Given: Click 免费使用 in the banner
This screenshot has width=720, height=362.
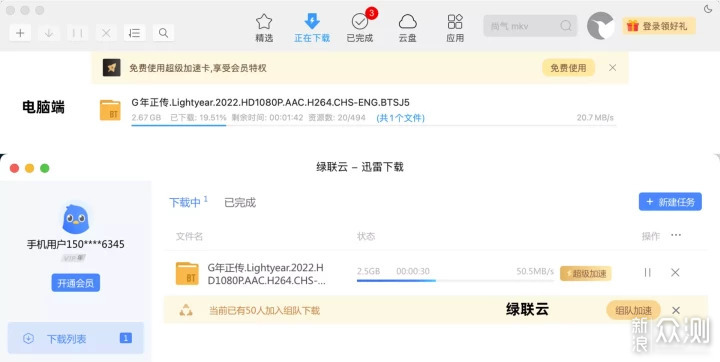Looking at the screenshot, I should (x=568, y=68).
